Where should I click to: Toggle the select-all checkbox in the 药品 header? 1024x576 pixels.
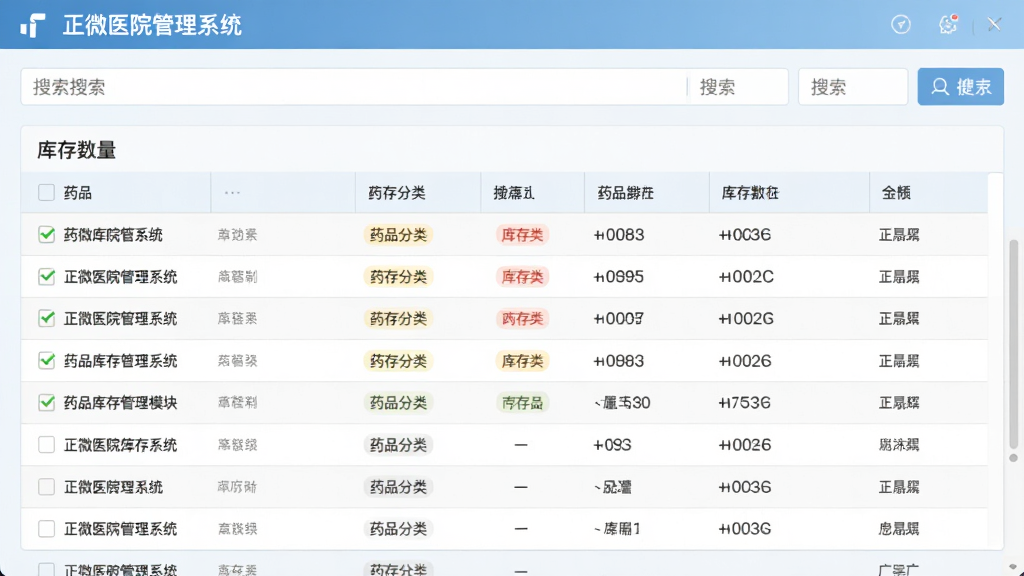(46, 193)
